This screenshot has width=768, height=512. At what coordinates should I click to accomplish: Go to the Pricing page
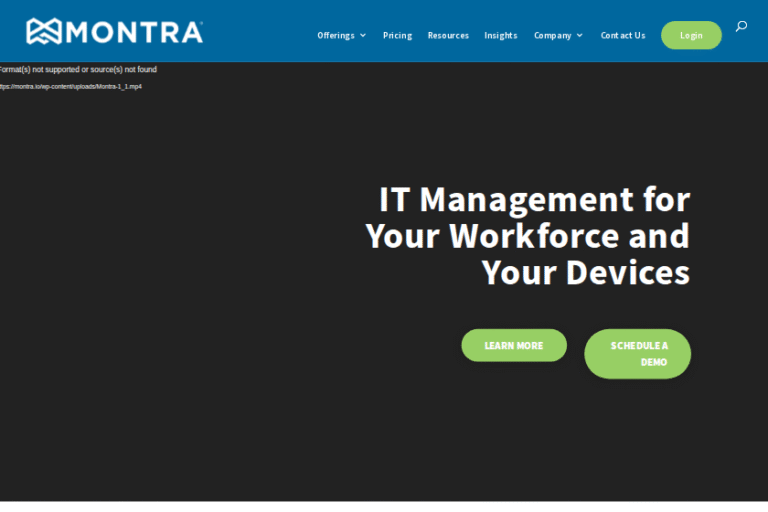tap(397, 36)
